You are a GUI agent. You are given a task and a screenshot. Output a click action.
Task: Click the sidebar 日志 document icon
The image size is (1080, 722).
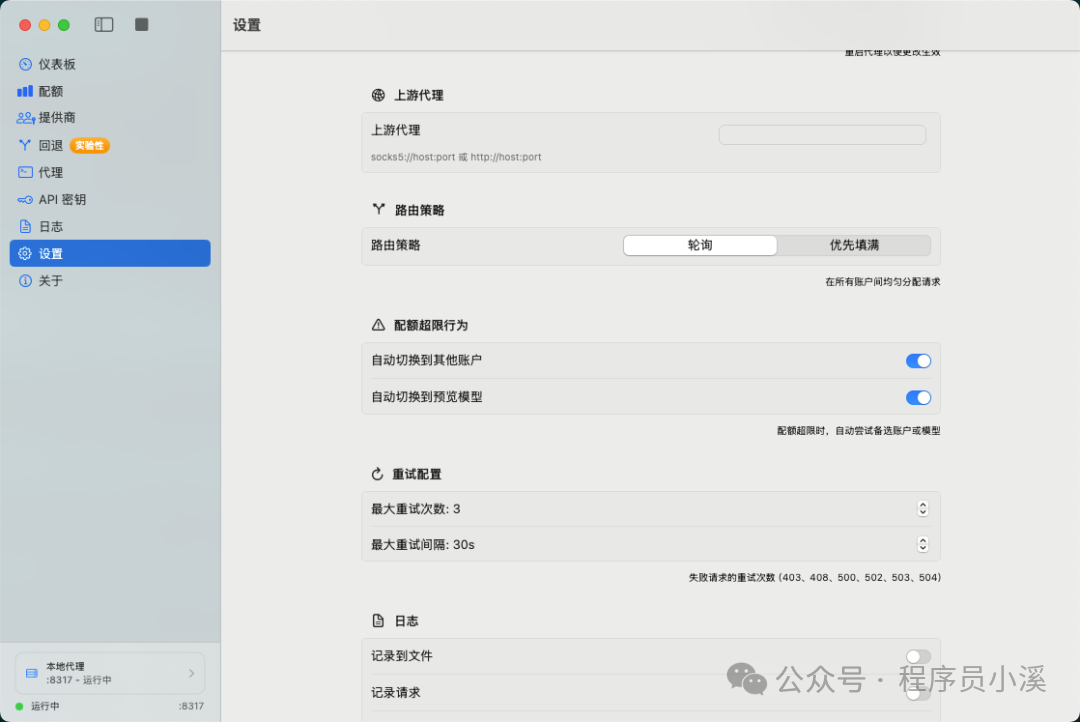25,226
